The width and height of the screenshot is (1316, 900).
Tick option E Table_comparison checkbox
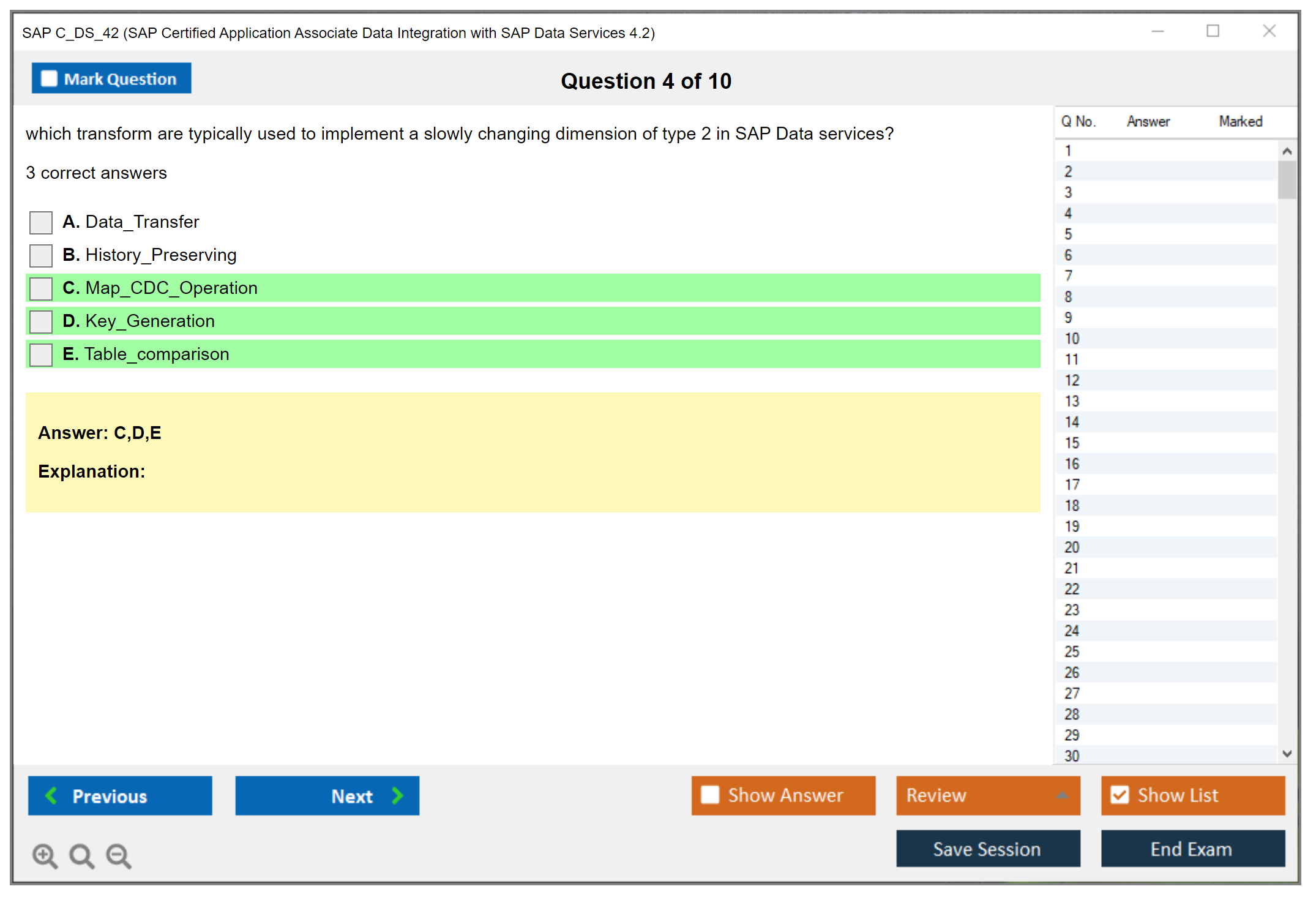41,354
